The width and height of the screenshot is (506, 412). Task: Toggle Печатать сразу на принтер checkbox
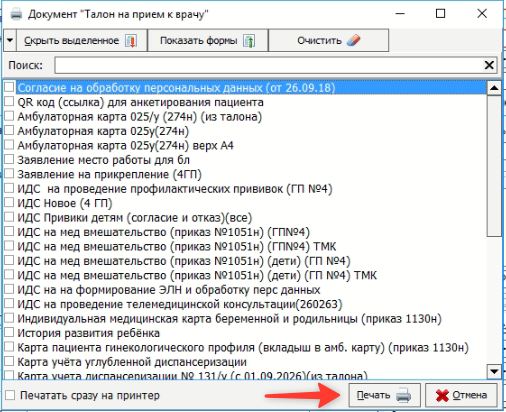tap(10, 395)
